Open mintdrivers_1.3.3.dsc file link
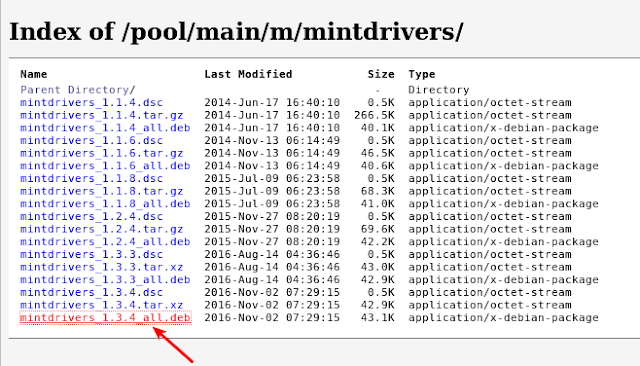This screenshot has height=366, width=640. [91, 254]
